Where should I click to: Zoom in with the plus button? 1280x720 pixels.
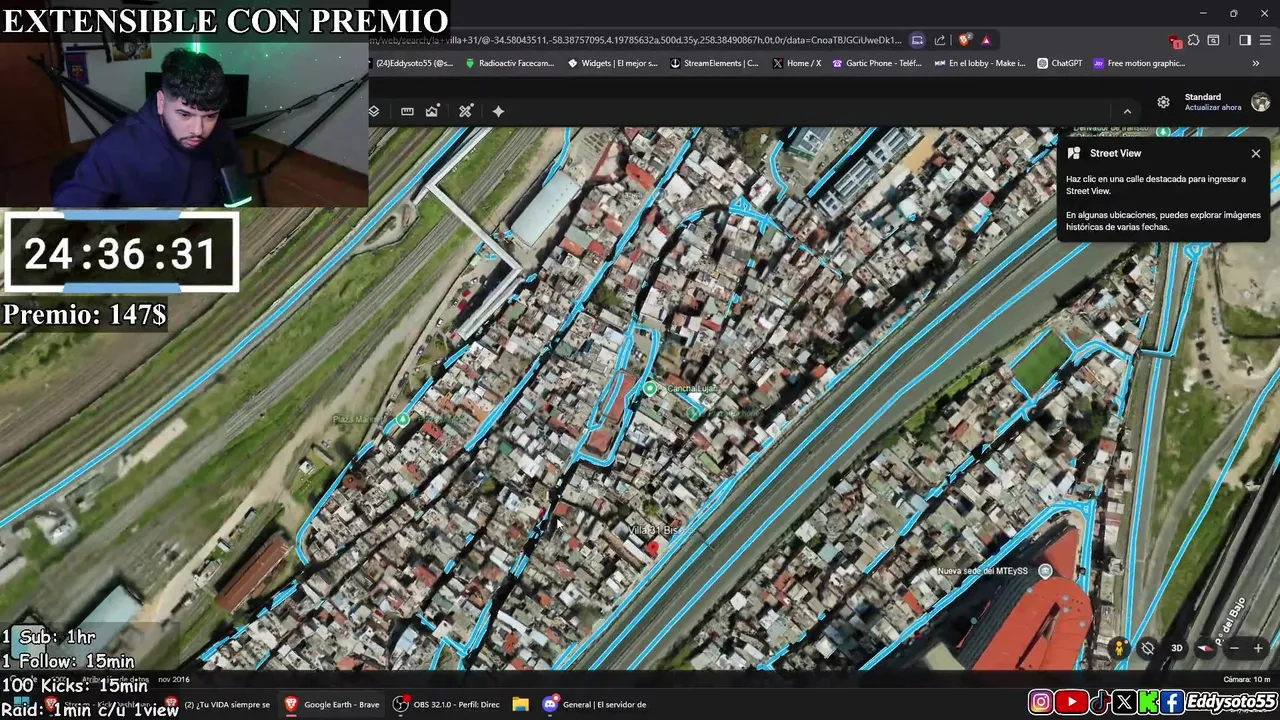click(x=1258, y=648)
